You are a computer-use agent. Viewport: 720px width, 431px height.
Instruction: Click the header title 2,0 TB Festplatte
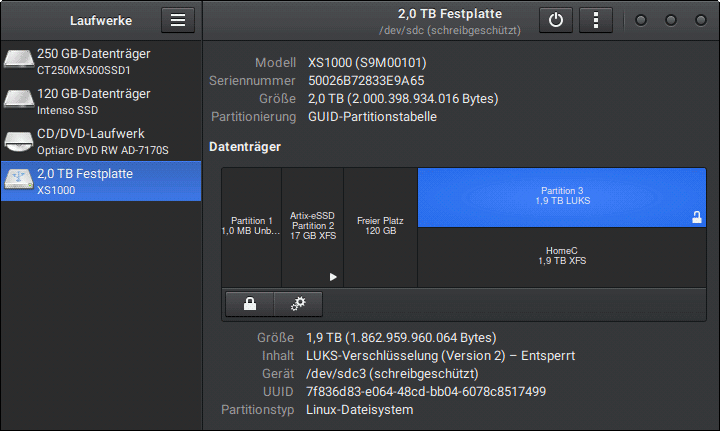click(x=450, y=14)
